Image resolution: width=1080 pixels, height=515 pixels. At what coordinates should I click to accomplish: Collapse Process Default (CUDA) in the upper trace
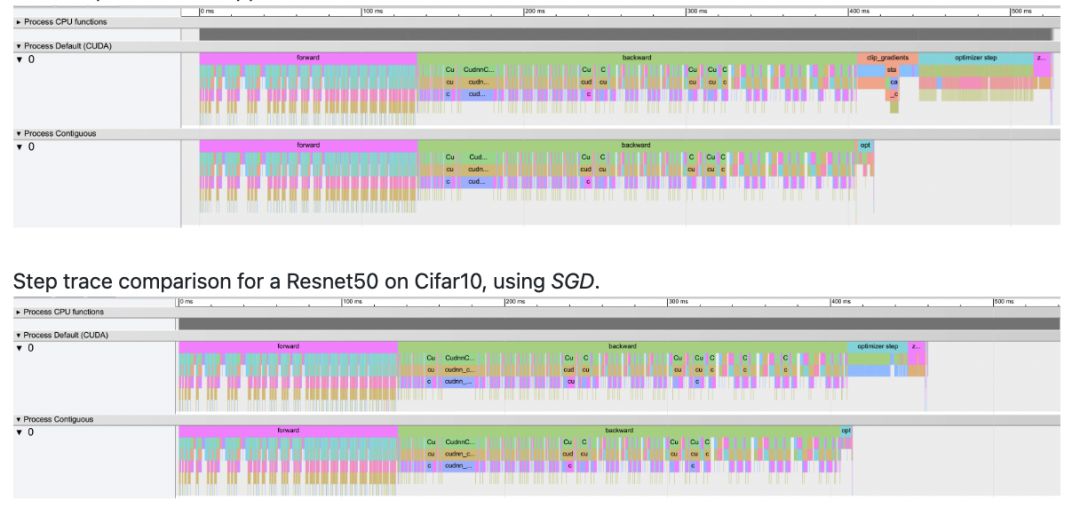tap(19, 46)
